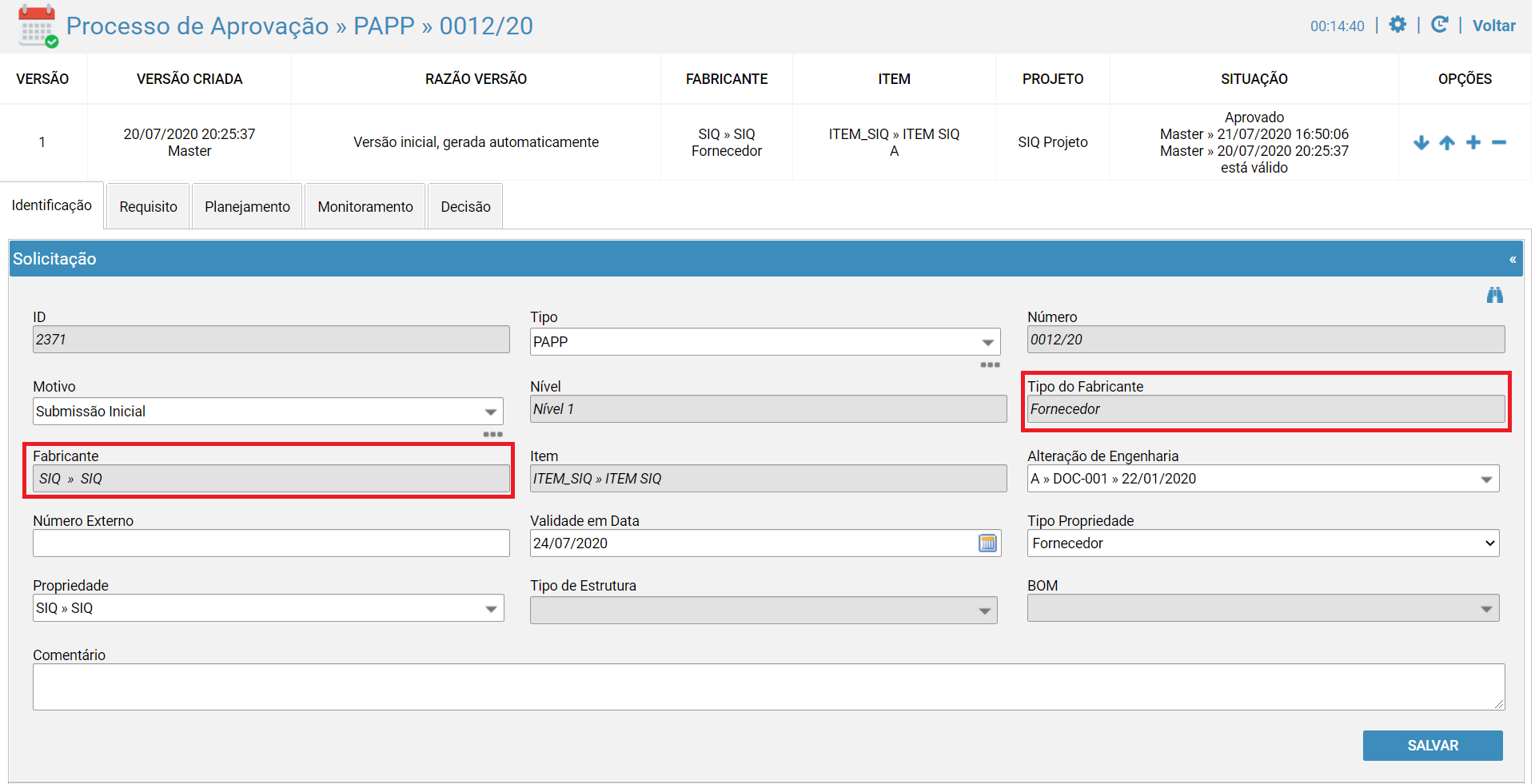This screenshot has width=1535, height=784.
Task: Click the ellipsis below Tipo dropdown
Action: (x=990, y=364)
